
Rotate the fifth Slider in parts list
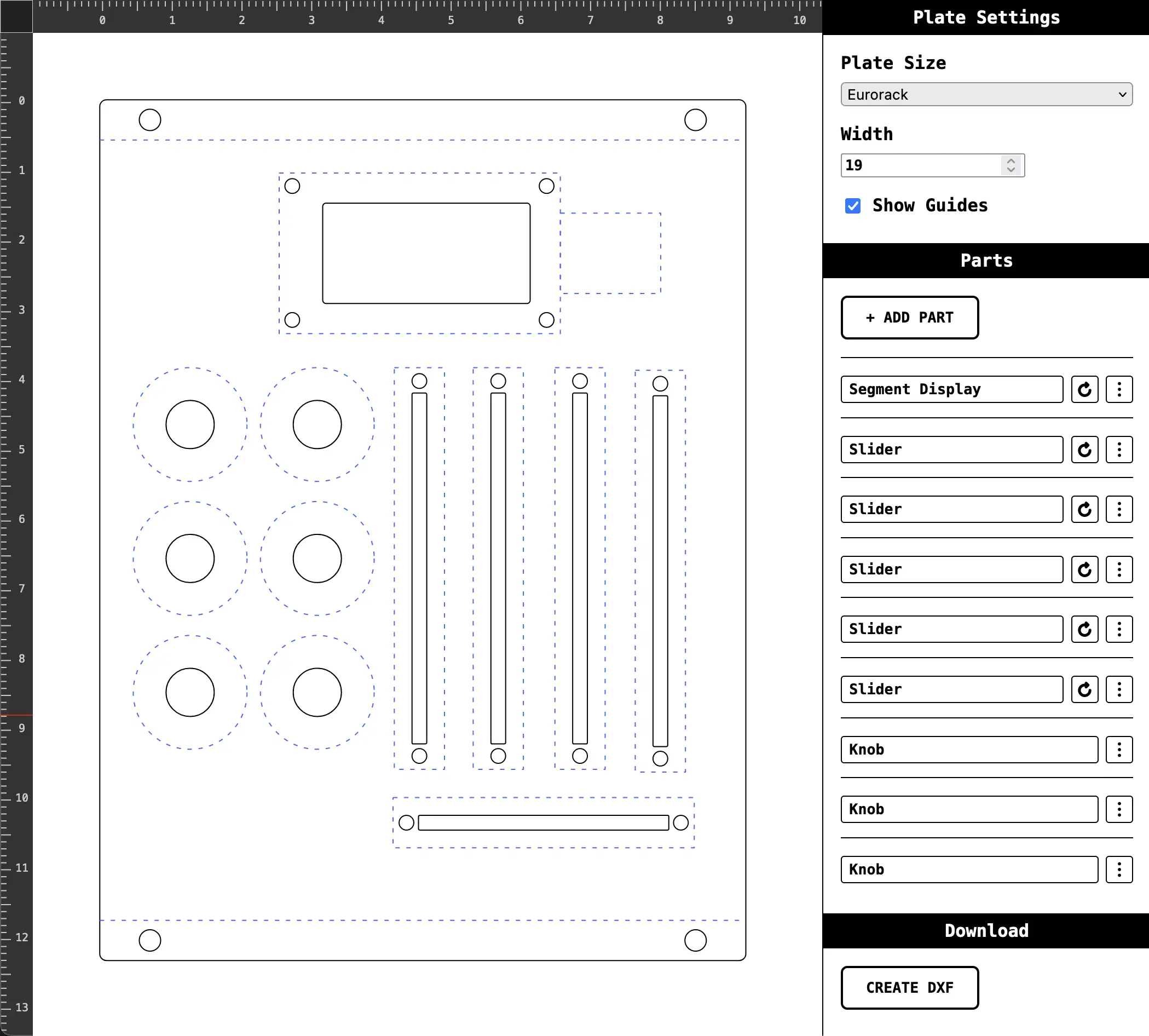[x=1085, y=690]
